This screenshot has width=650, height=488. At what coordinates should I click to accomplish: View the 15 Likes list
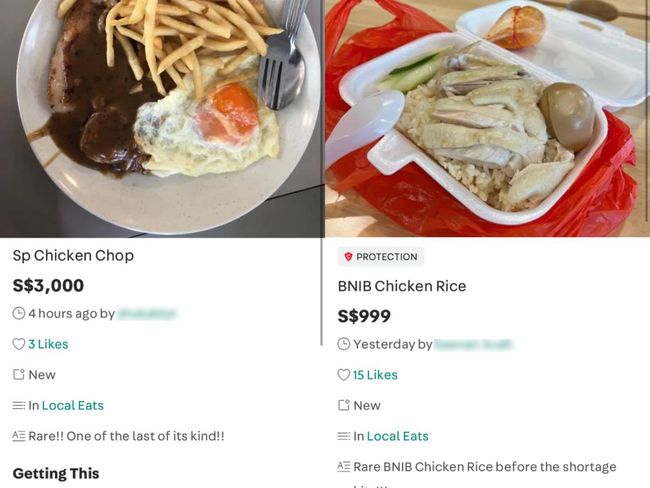tap(375, 375)
